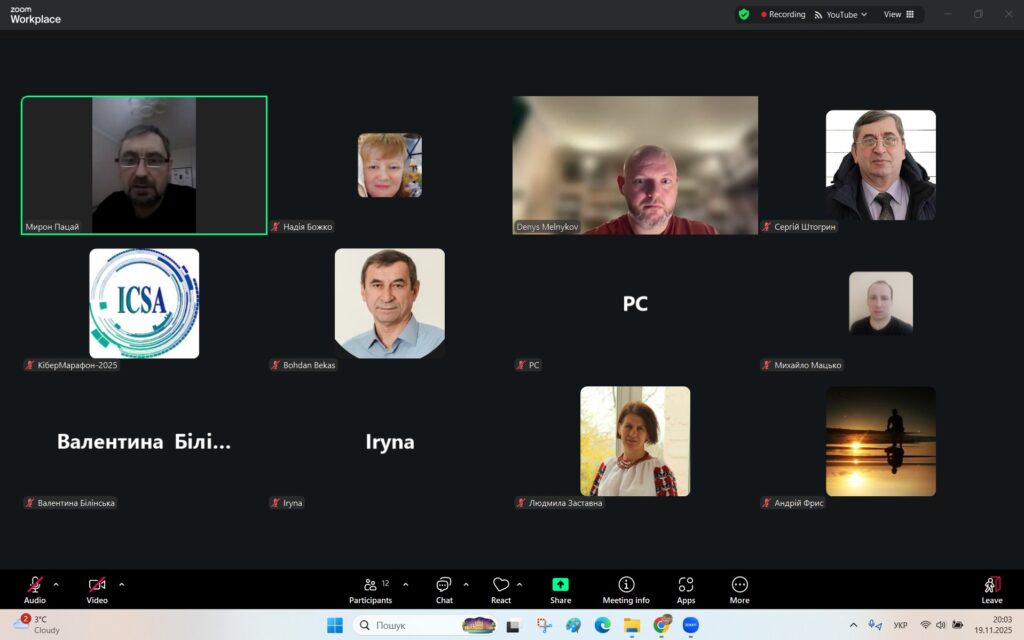Select the КіберМарафон-2025 ICSA logo tile
This screenshot has width=1024, height=640.
[144, 303]
